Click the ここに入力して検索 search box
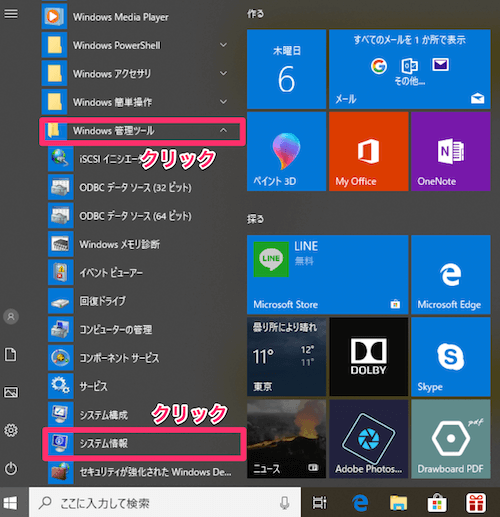The image size is (500, 517). (x=165, y=503)
